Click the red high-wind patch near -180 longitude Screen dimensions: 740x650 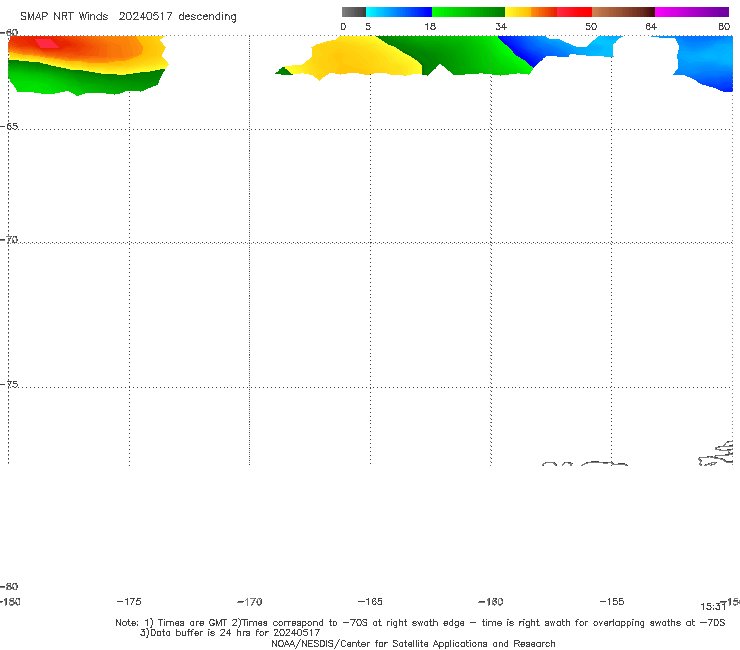(x=47, y=44)
